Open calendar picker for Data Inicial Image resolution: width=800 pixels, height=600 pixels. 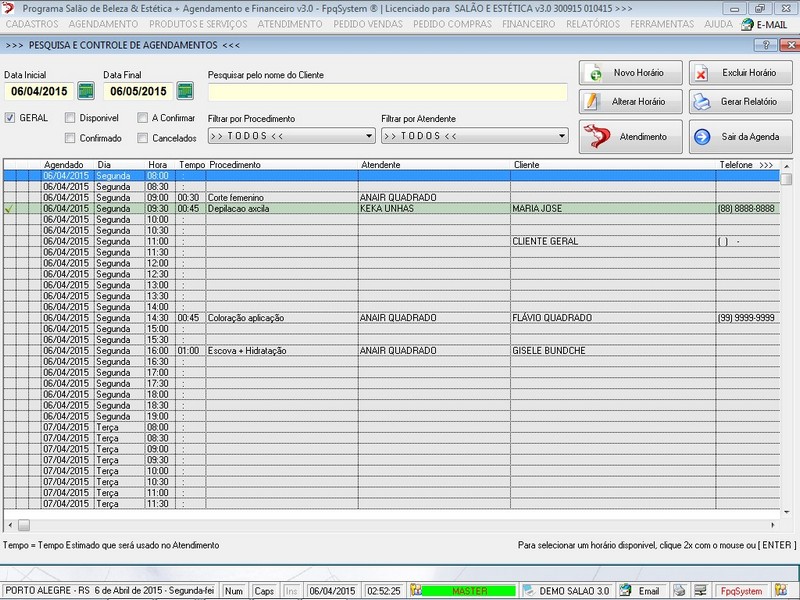(86, 91)
